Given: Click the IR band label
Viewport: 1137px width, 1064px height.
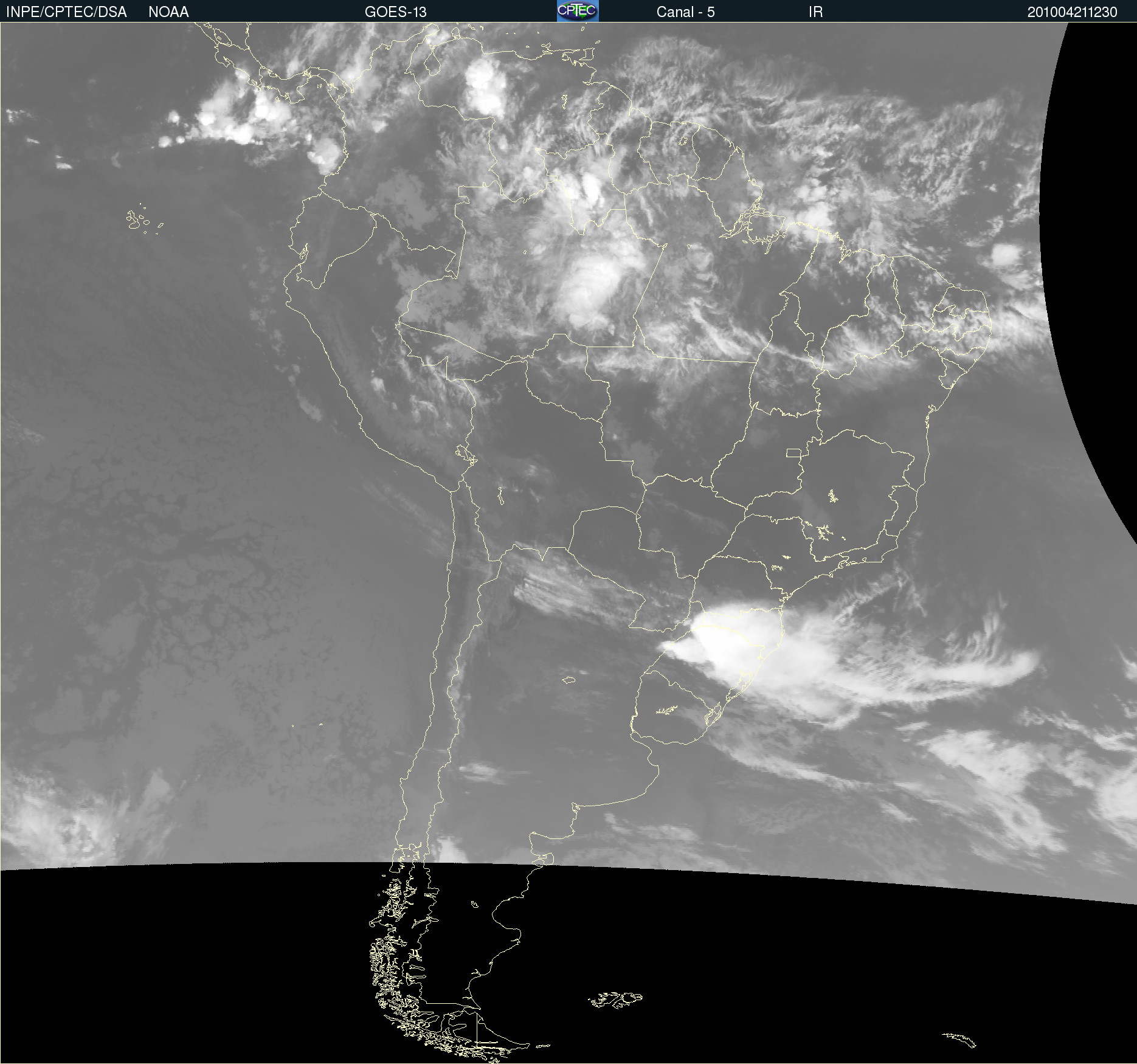Looking at the screenshot, I should point(815,12).
